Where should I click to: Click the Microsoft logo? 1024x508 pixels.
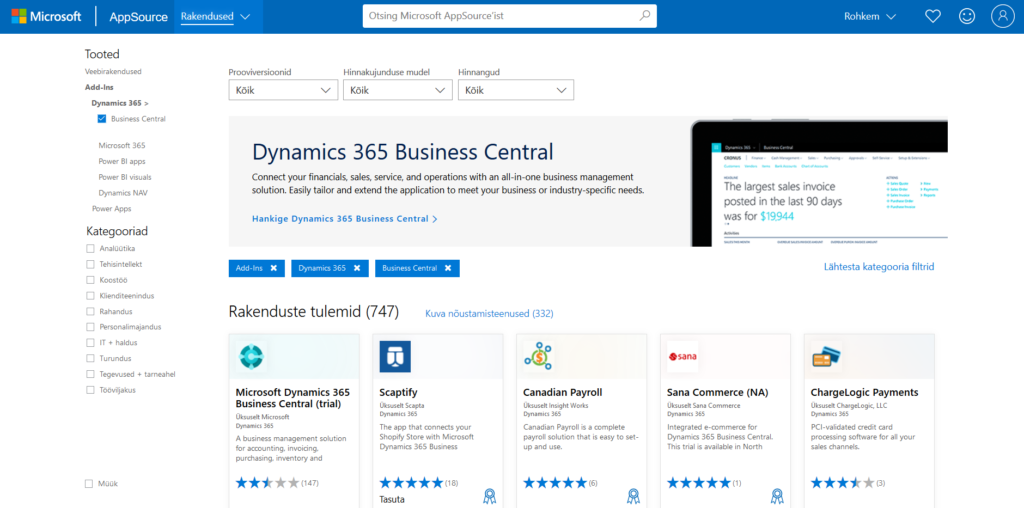(46, 16)
